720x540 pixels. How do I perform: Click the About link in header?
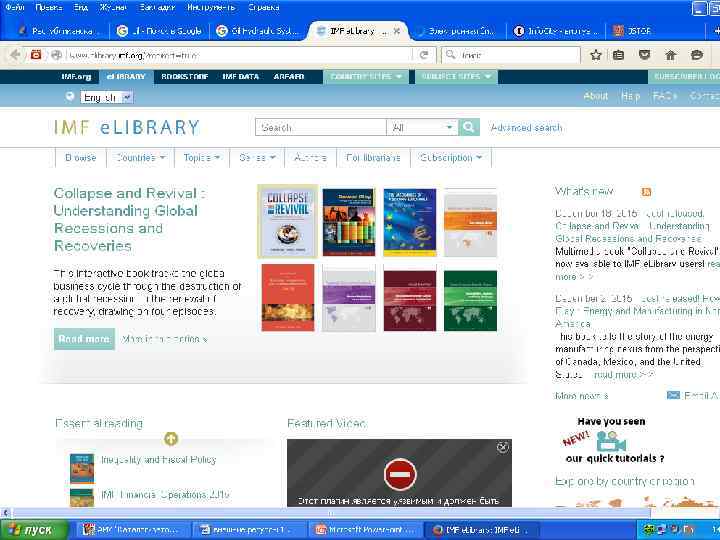(596, 96)
